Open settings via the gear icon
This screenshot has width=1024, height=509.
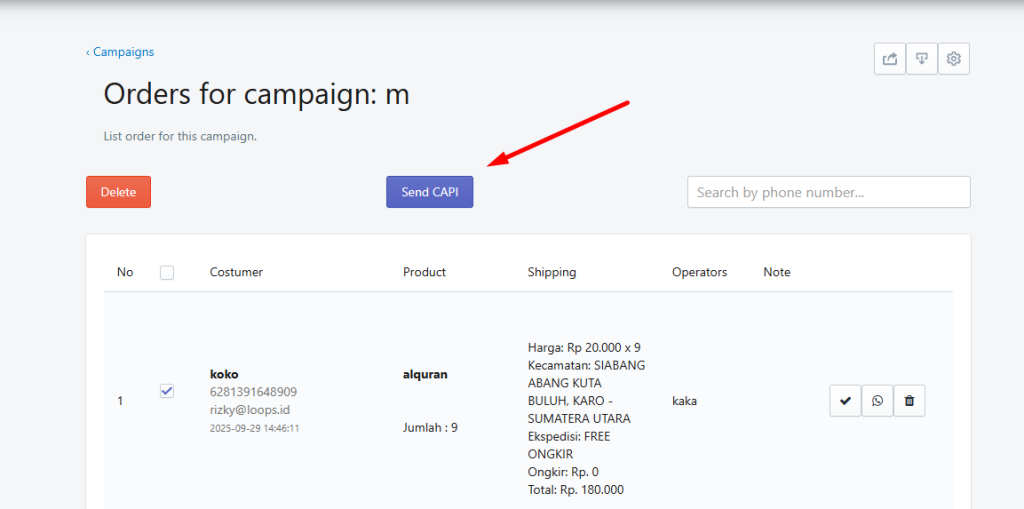click(953, 59)
